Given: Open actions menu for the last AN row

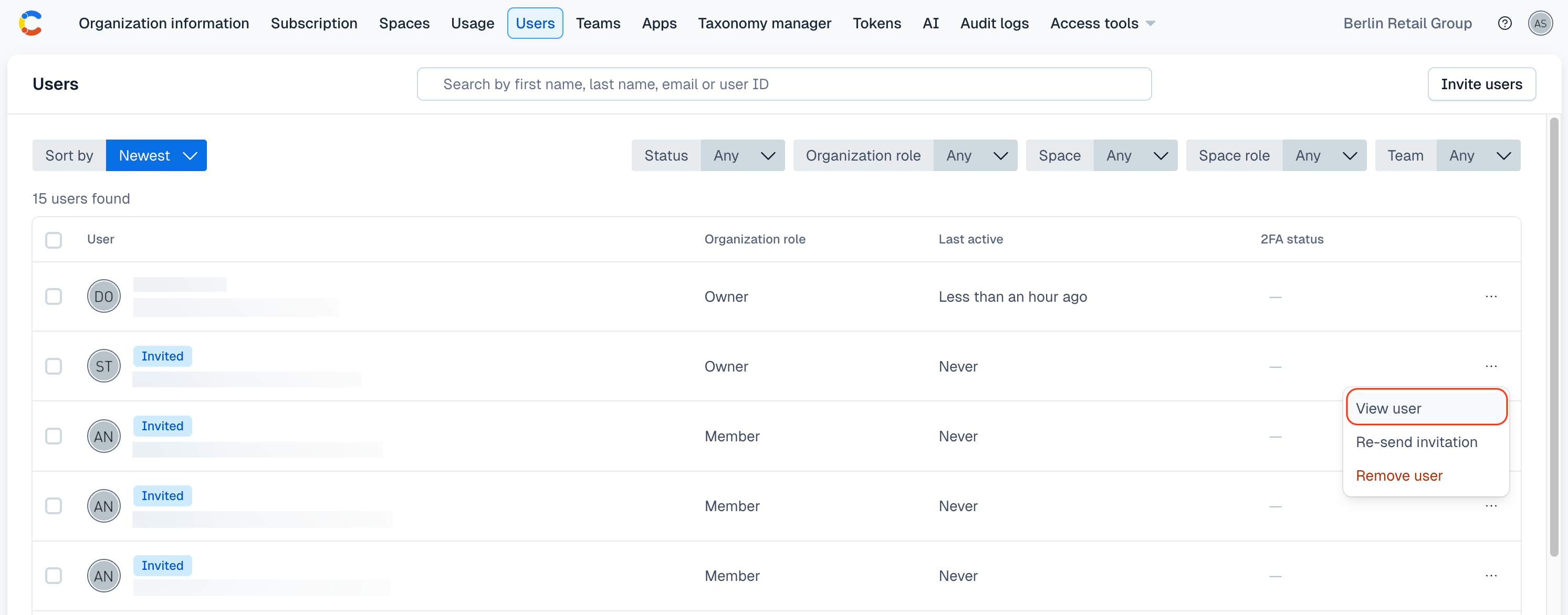Looking at the screenshot, I should coord(1491,576).
